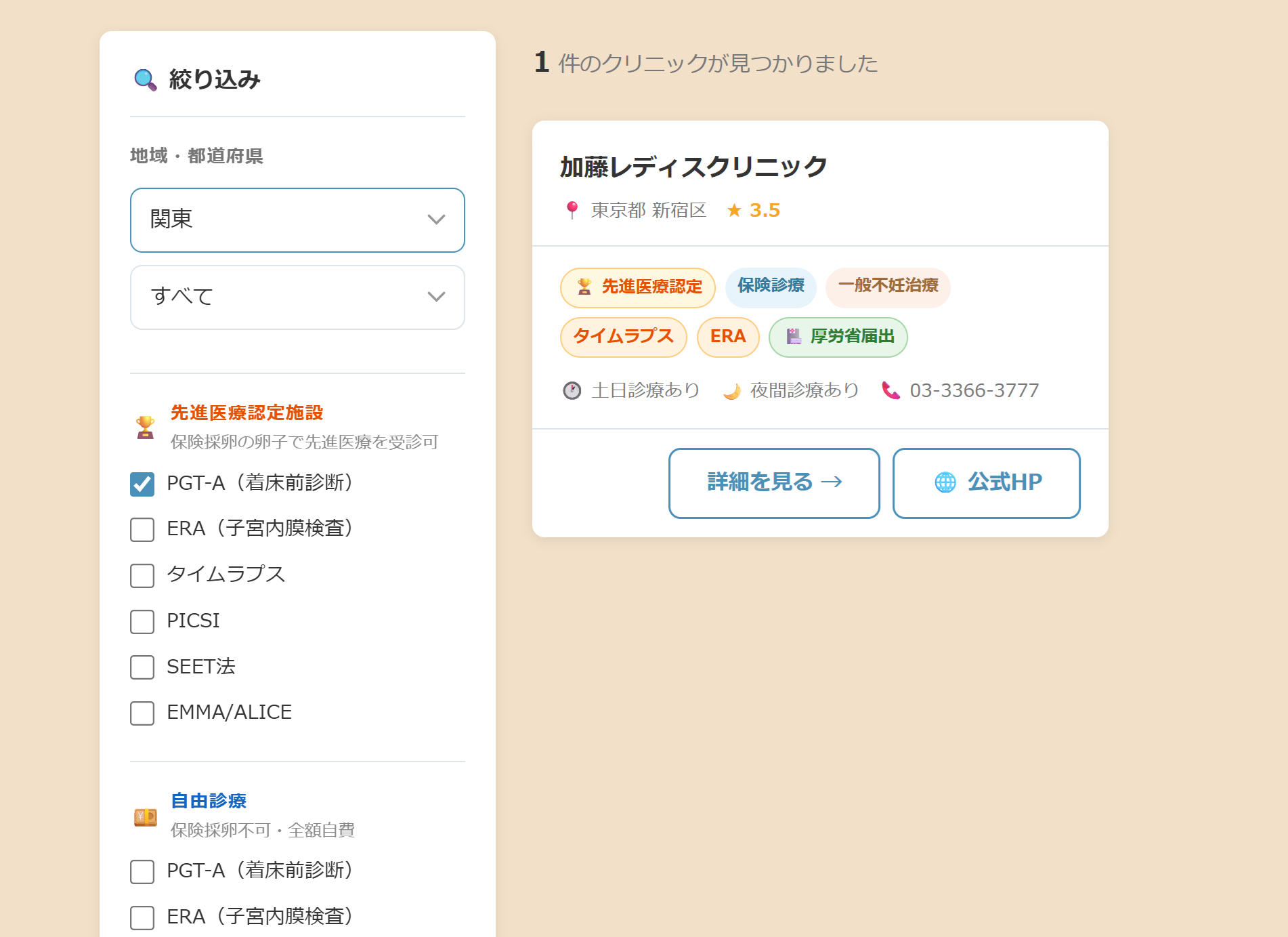1288x937 pixels.
Task: Open 詳細を見る for 加藤レディスクリニック
Action: 774,482
